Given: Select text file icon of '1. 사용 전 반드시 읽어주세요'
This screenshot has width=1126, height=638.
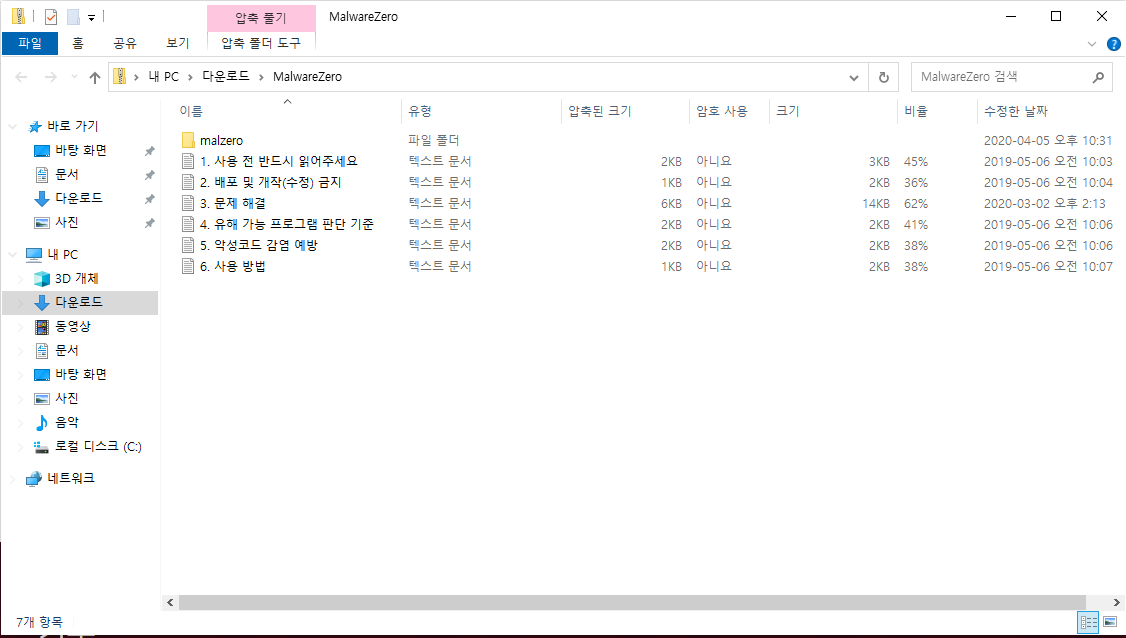Looking at the screenshot, I should pos(188,161).
